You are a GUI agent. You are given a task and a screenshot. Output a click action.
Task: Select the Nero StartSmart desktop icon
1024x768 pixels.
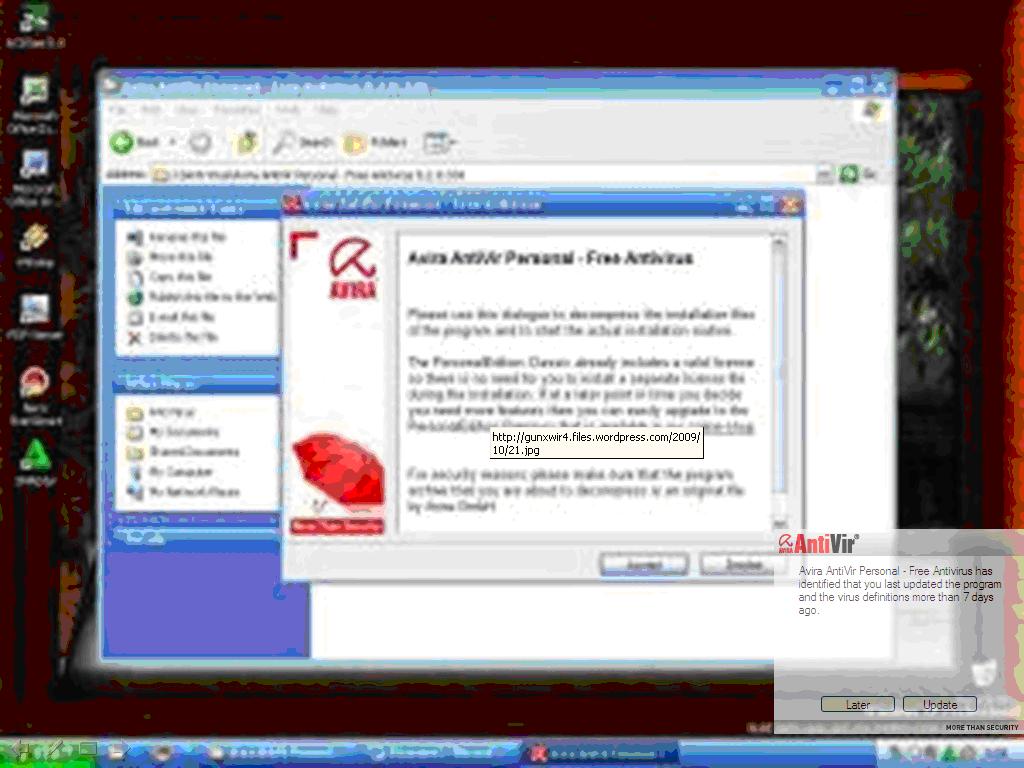pyautogui.click(x=35, y=396)
